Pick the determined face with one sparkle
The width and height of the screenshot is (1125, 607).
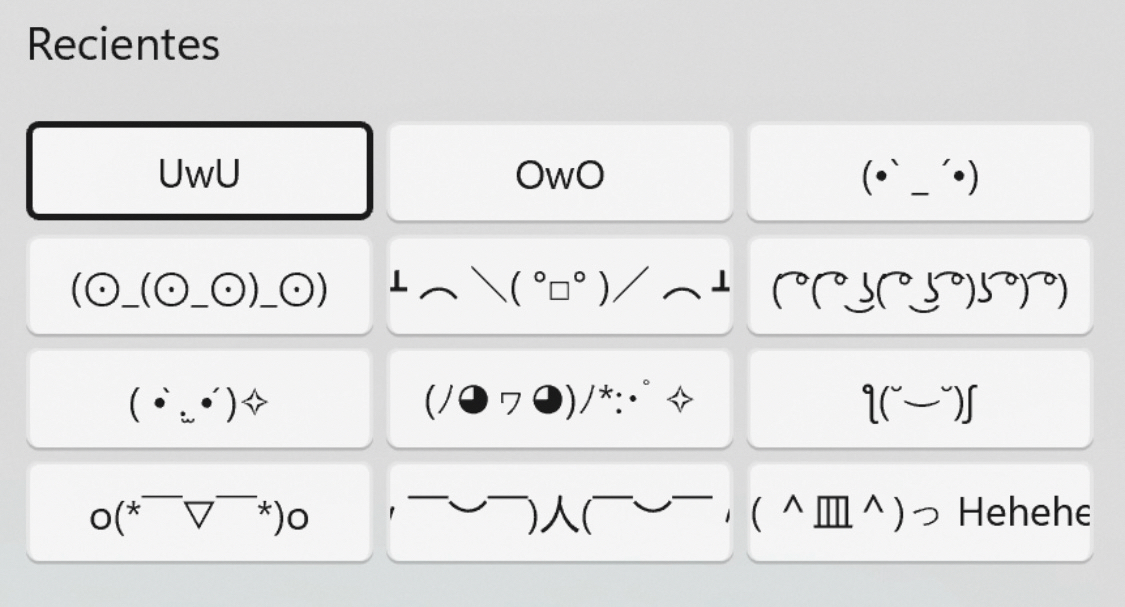pyautogui.click(x=199, y=399)
